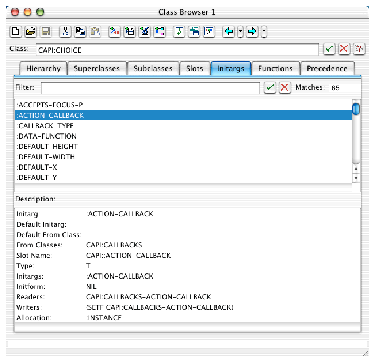Click the Filter text field
Viewport: 377px width, 364px height.
click(150, 88)
